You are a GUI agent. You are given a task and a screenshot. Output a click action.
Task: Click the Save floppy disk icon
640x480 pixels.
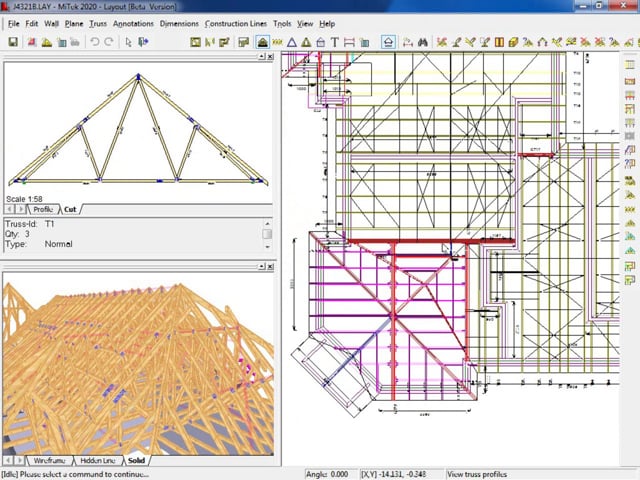click(x=13, y=42)
